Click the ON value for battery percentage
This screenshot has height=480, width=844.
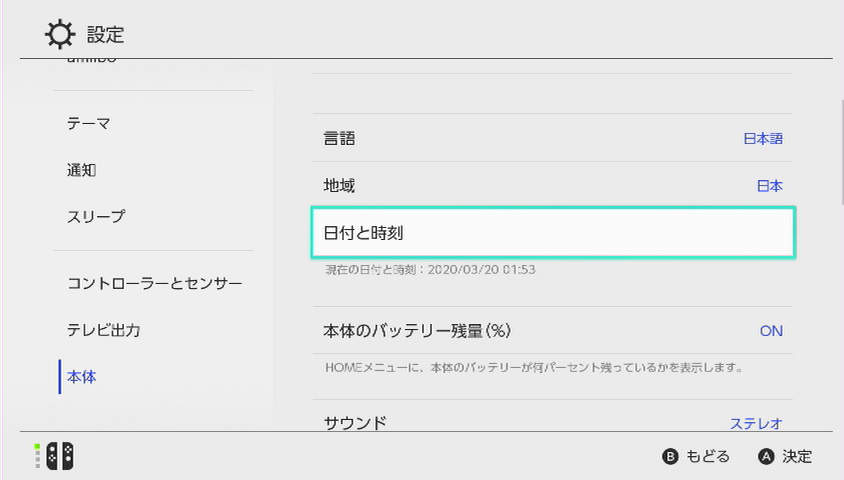pos(771,331)
